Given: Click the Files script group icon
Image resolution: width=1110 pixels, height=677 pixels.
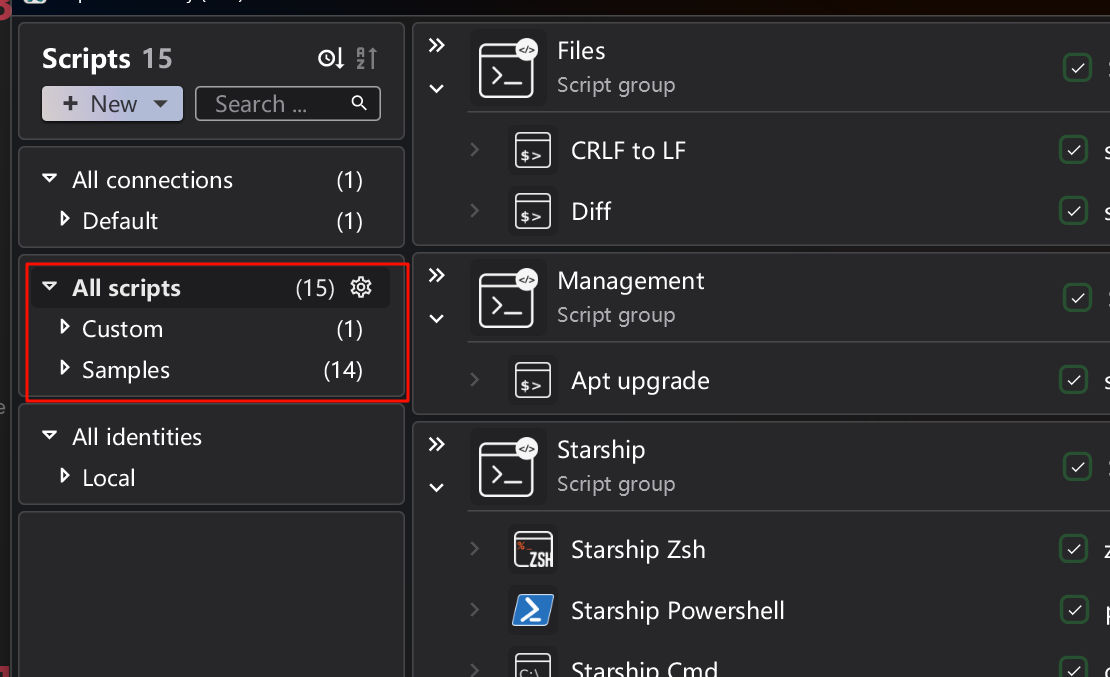Looking at the screenshot, I should pyautogui.click(x=507, y=68).
